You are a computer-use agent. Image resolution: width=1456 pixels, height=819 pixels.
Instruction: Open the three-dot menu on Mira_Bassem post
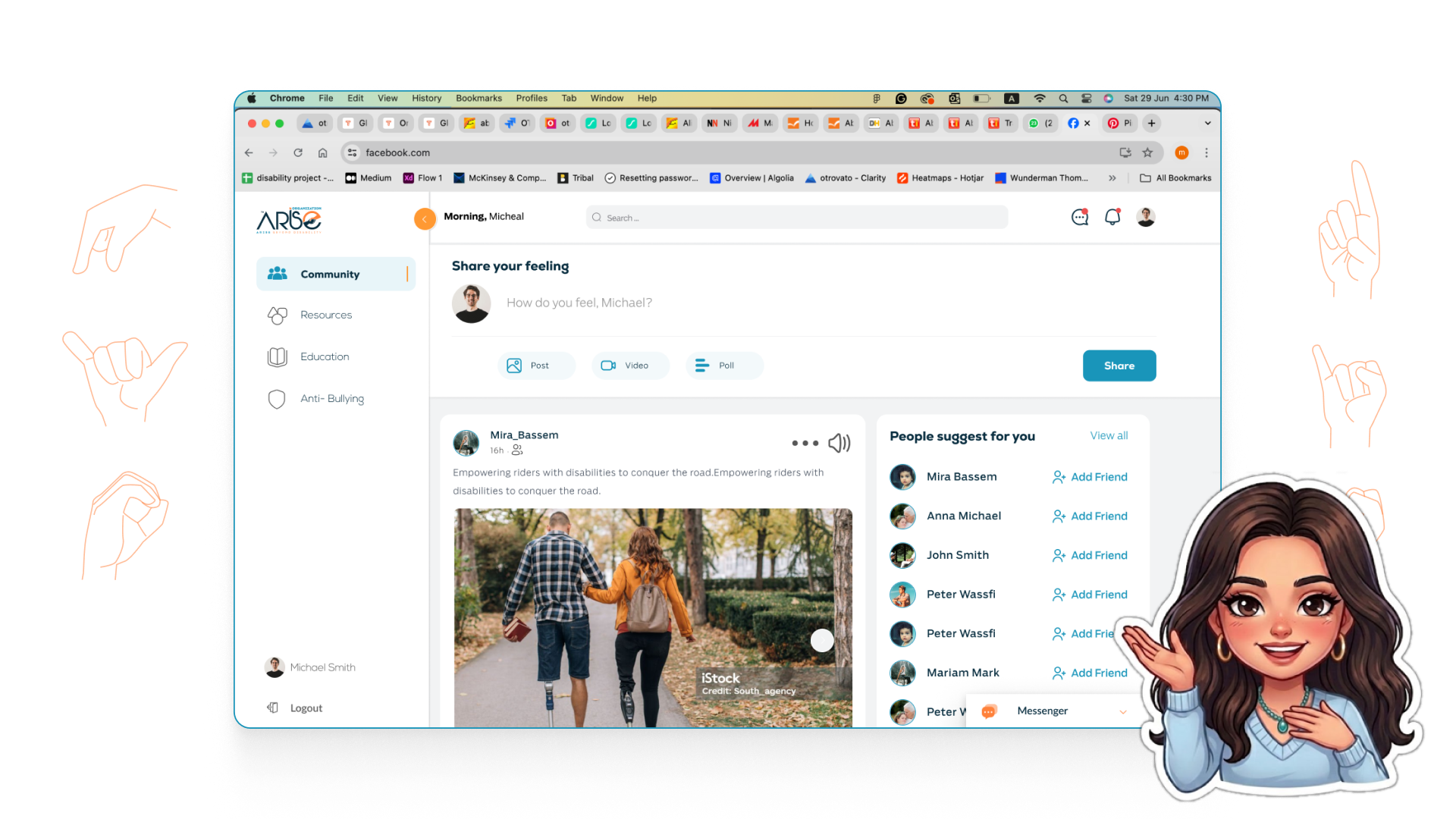(805, 443)
